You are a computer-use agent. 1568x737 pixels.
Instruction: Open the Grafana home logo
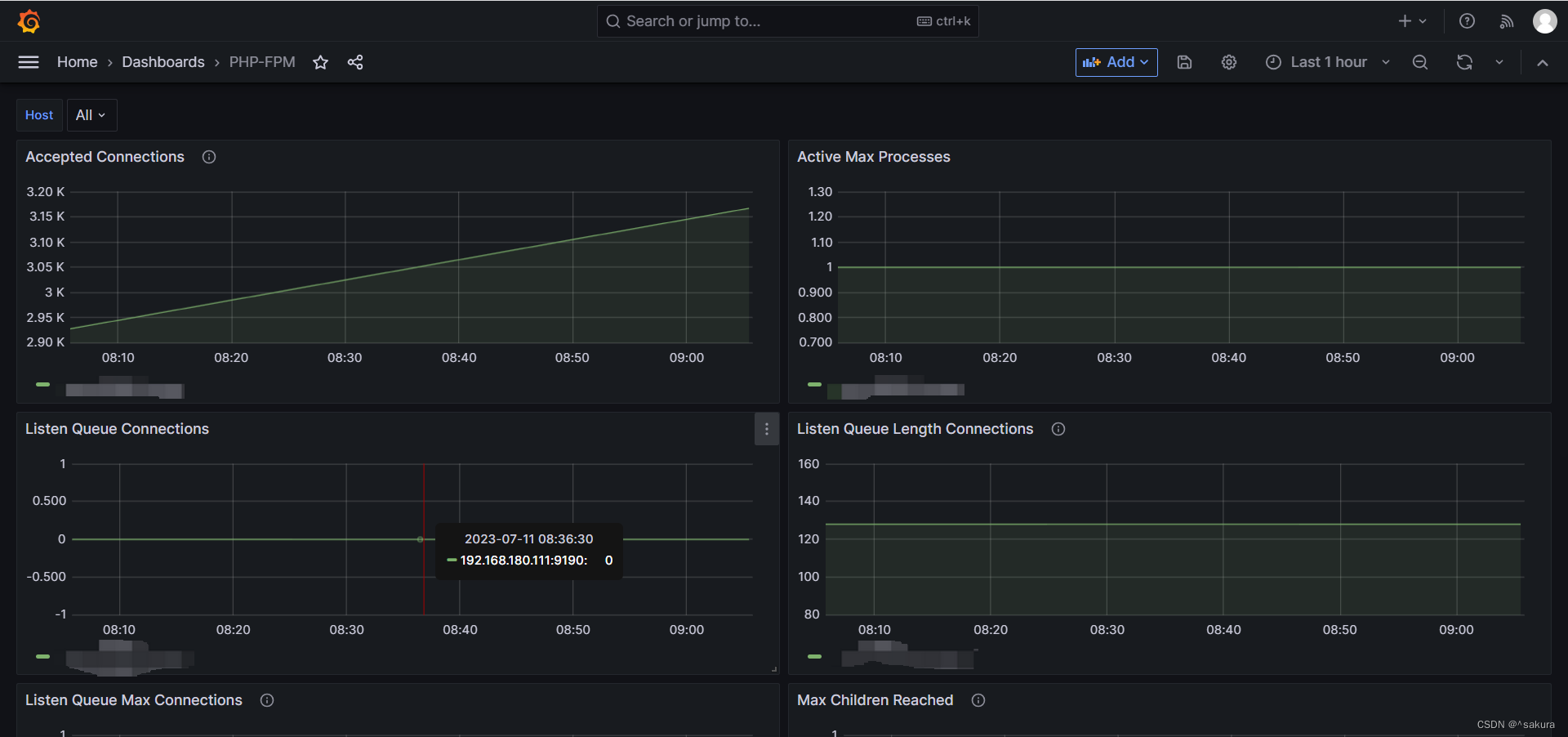click(29, 21)
